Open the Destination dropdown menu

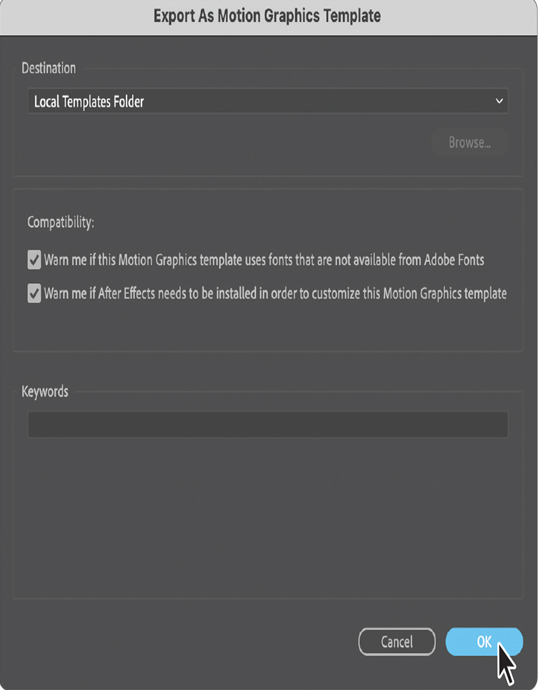[268, 101]
